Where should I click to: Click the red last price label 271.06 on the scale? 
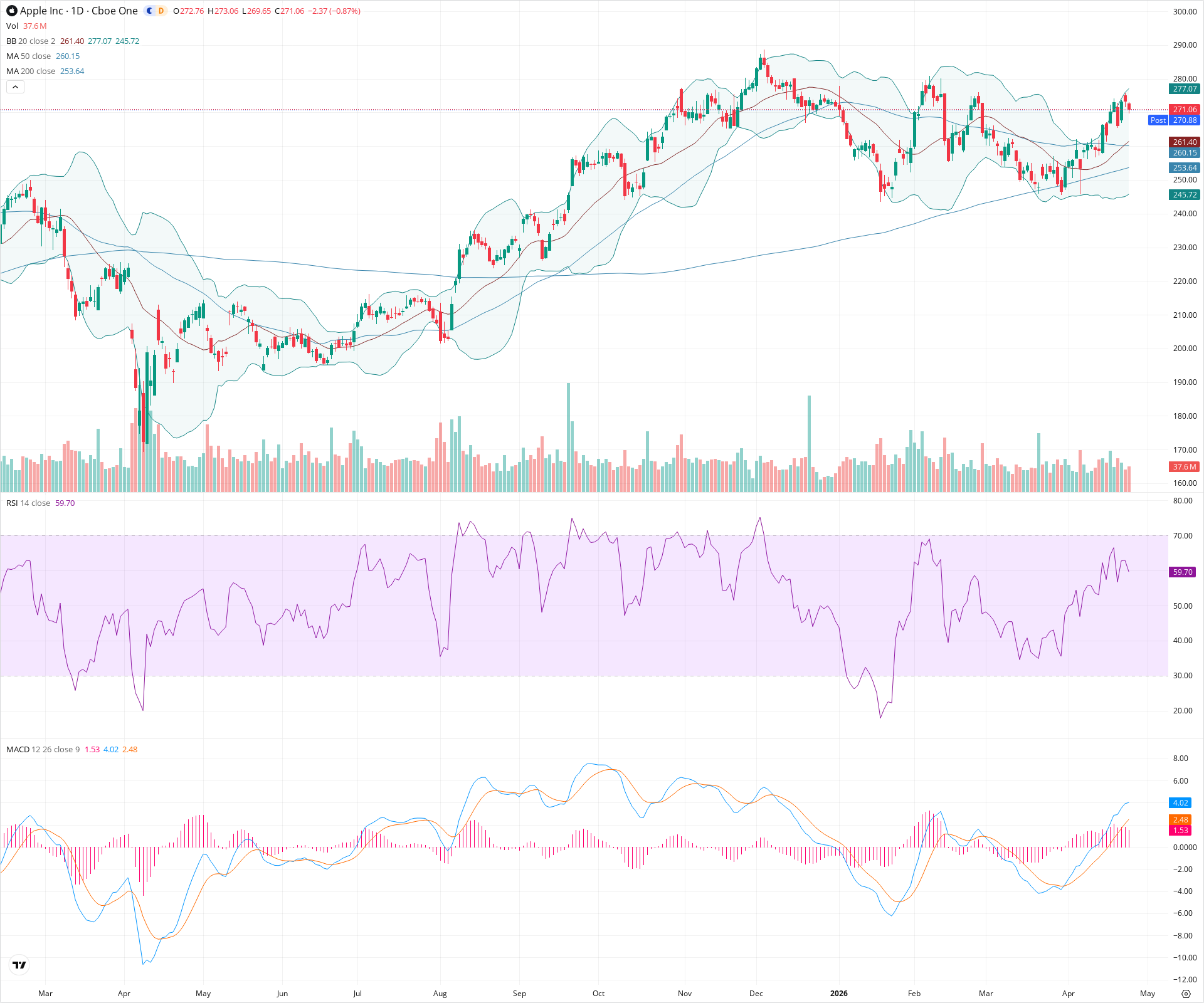(x=1183, y=109)
